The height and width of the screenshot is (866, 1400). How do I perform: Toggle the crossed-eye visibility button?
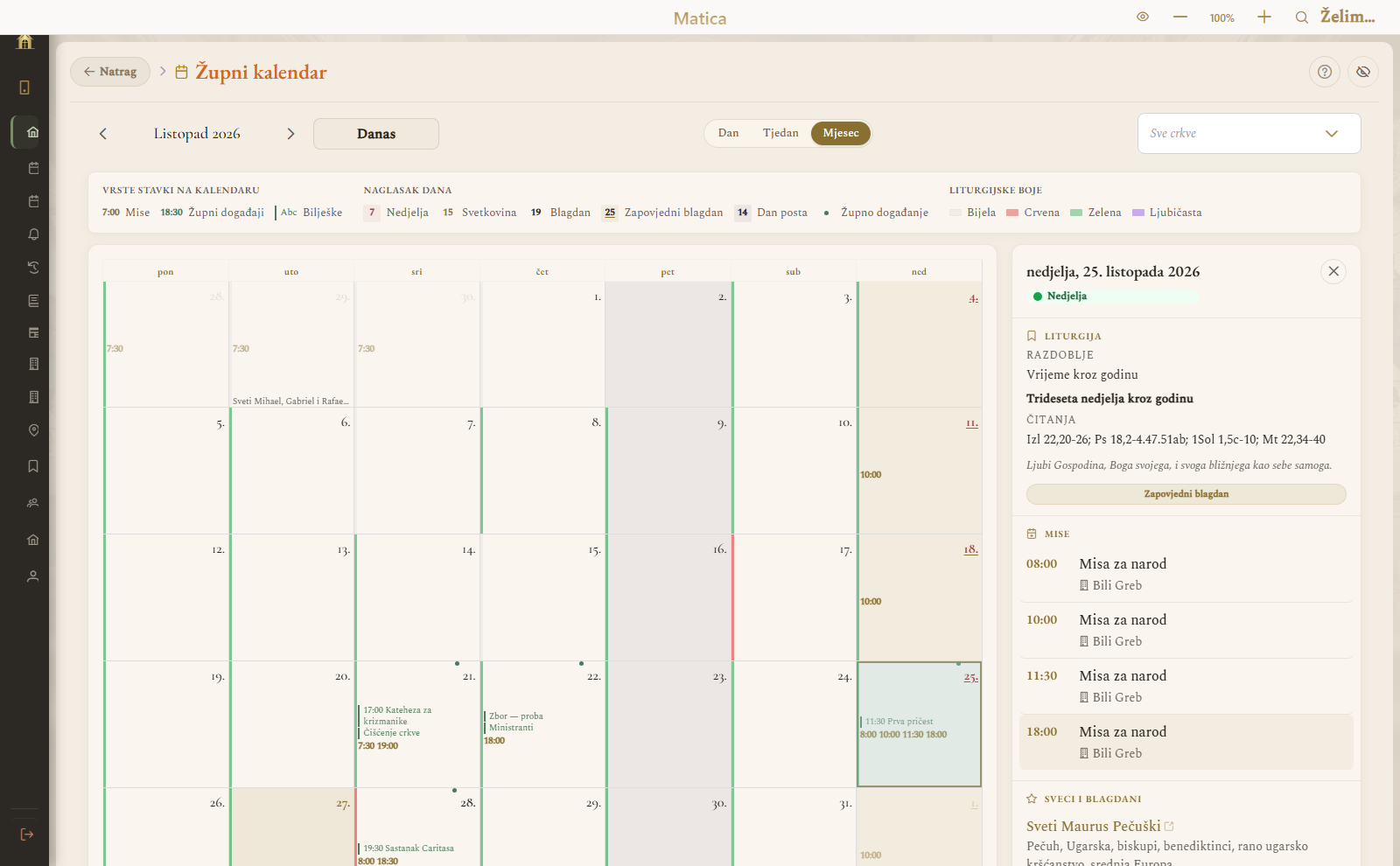click(1363, 72)
